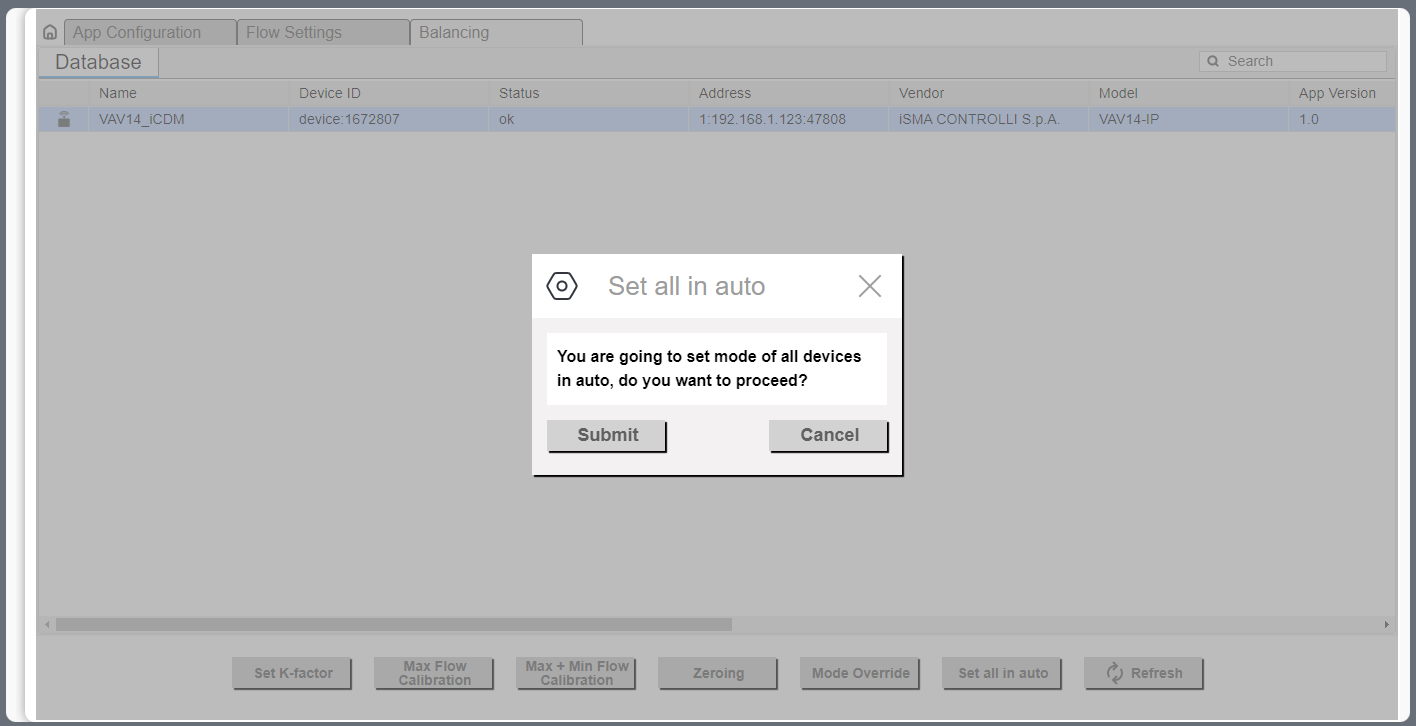The height and width of the screenshot is (726, 1416).
Task: Select the Balancing tab
Action: [495, 32]
